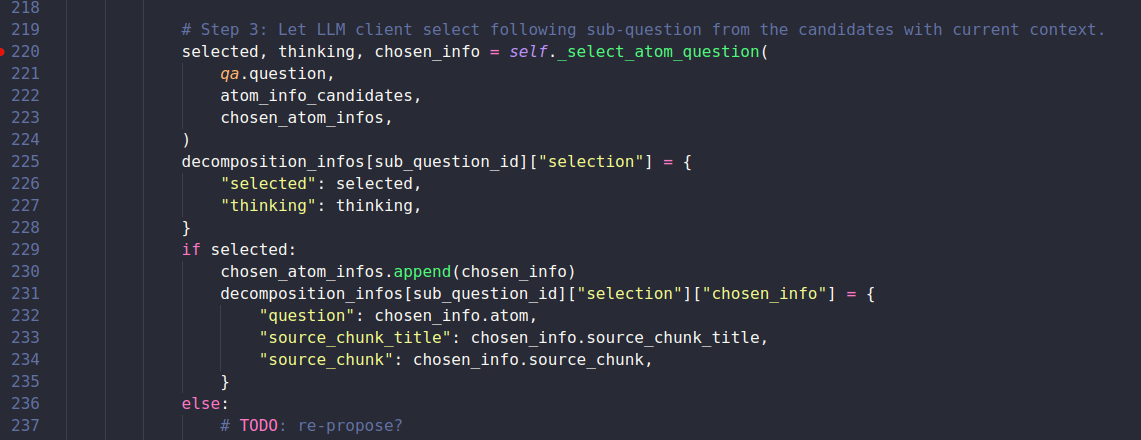
Task: Select line number 225 in the gutter
Action: click(25, 161)
